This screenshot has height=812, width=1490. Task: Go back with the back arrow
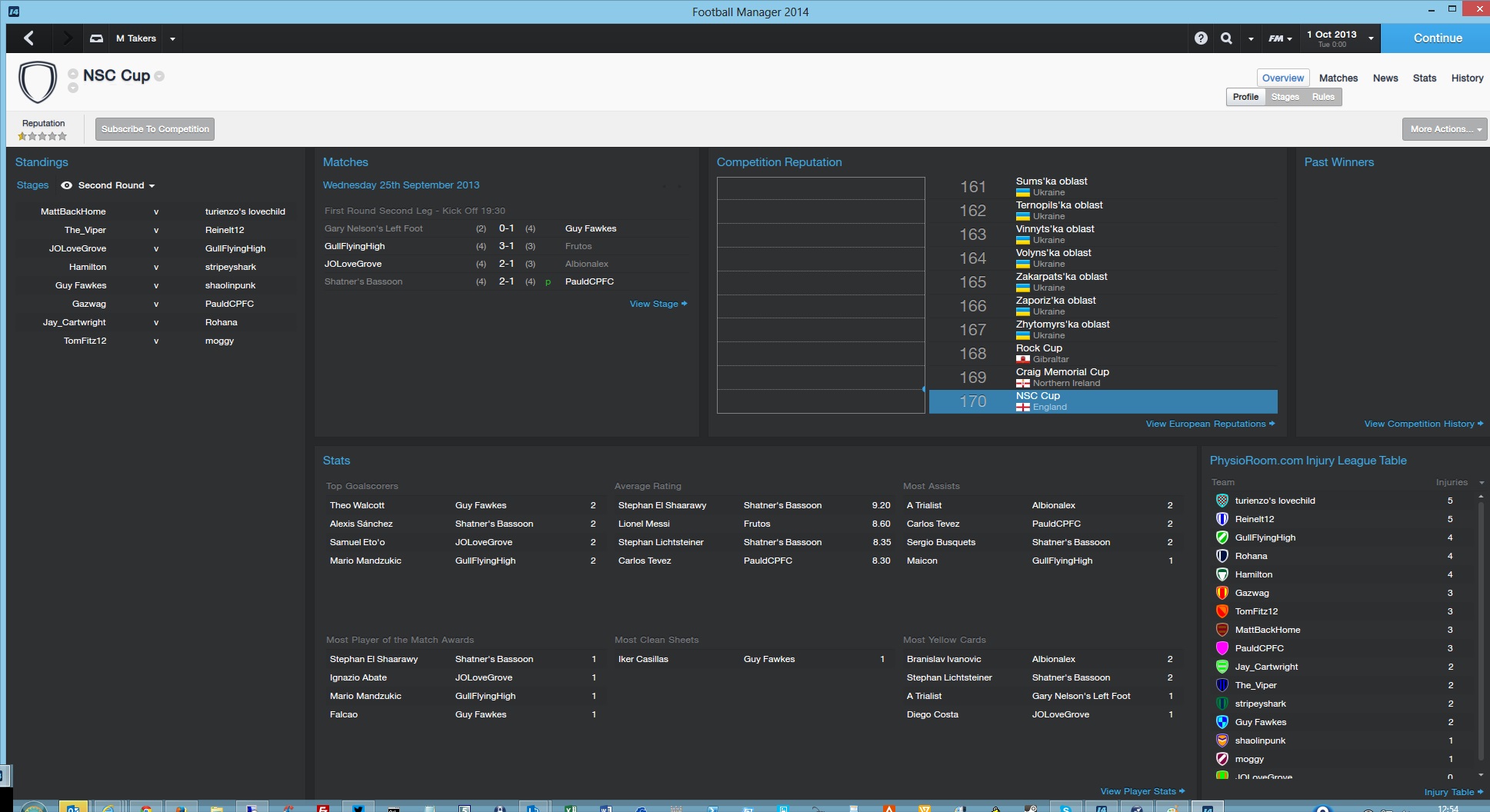(x=29, y=38)
